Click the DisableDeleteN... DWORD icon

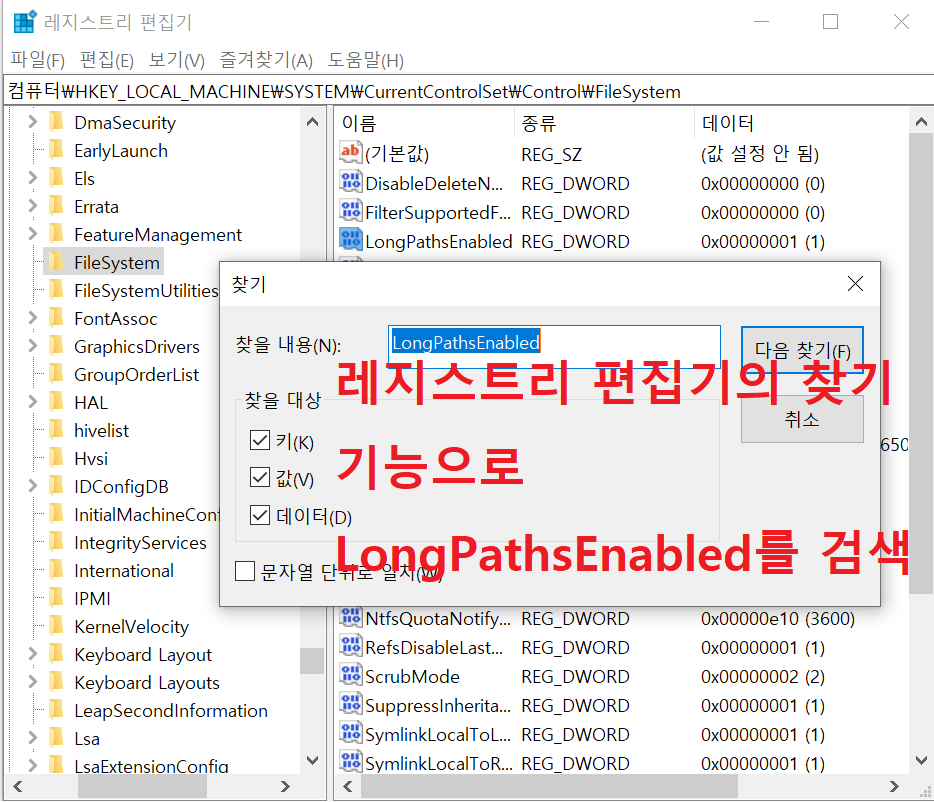(351, 182)
